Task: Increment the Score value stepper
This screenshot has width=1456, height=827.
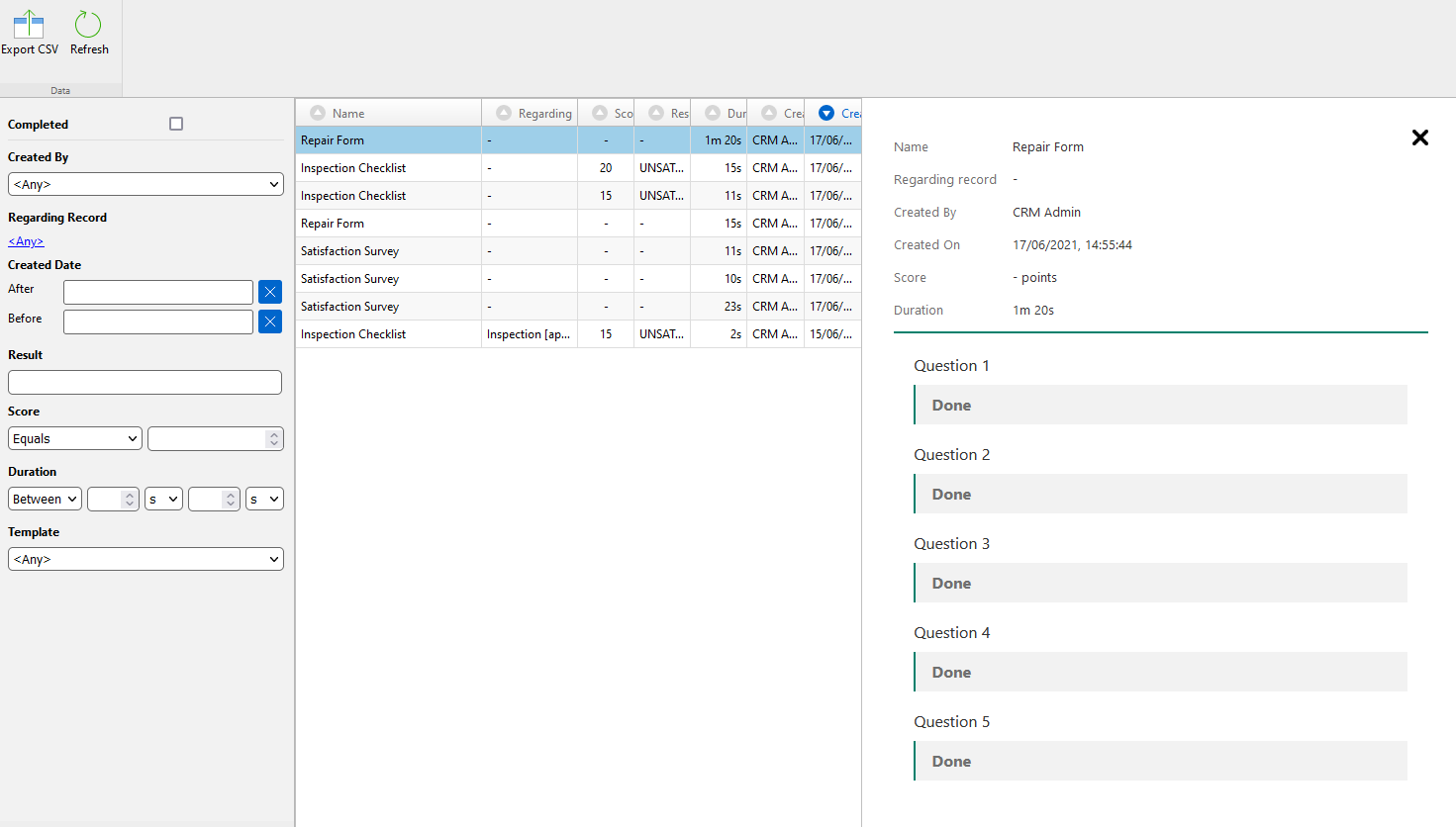Action: coord(274,434)
